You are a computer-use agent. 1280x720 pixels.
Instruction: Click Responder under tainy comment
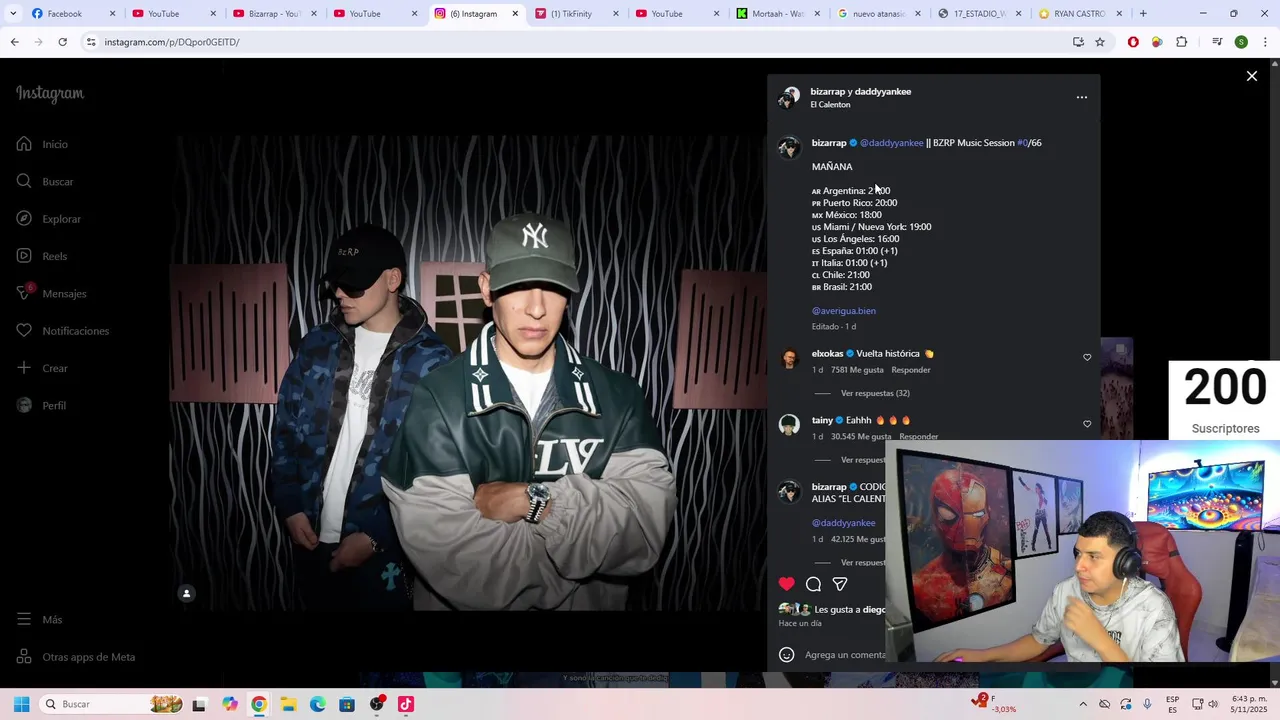coord(918,437)
